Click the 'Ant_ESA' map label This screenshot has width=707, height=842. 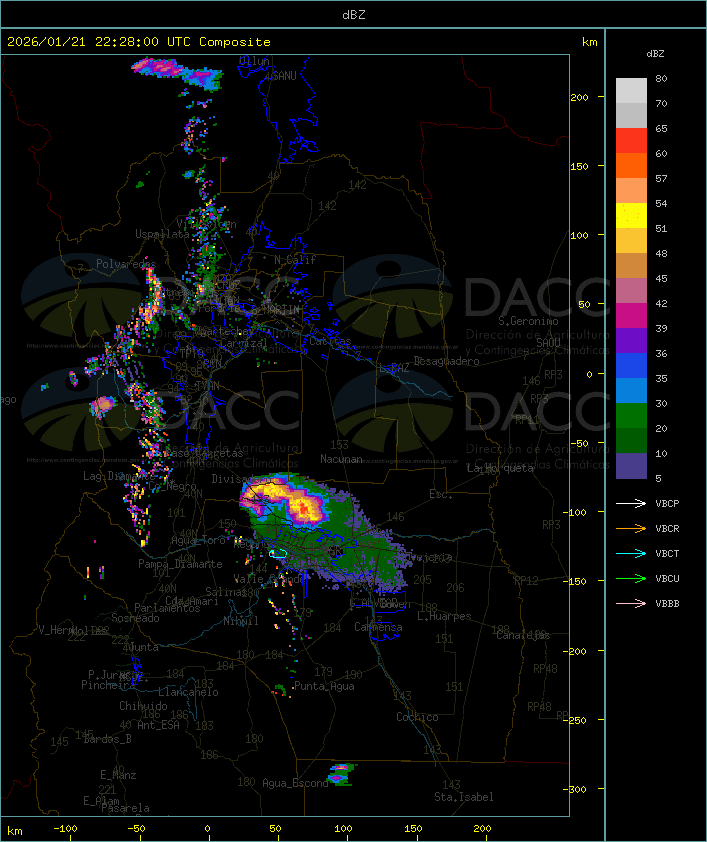[158, 725]
